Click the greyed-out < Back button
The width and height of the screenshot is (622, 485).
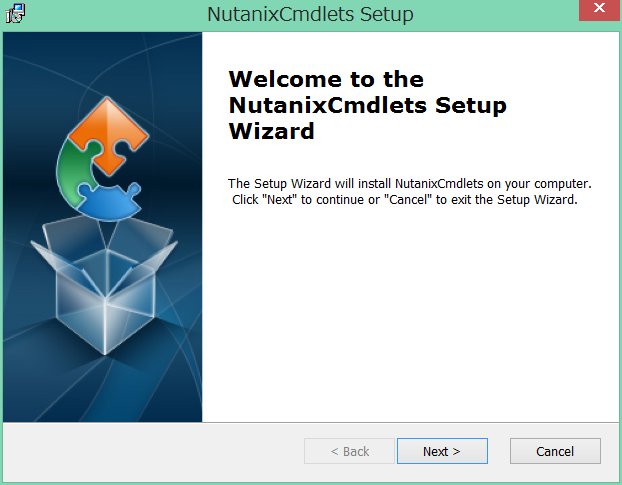(x=349, y=451)
